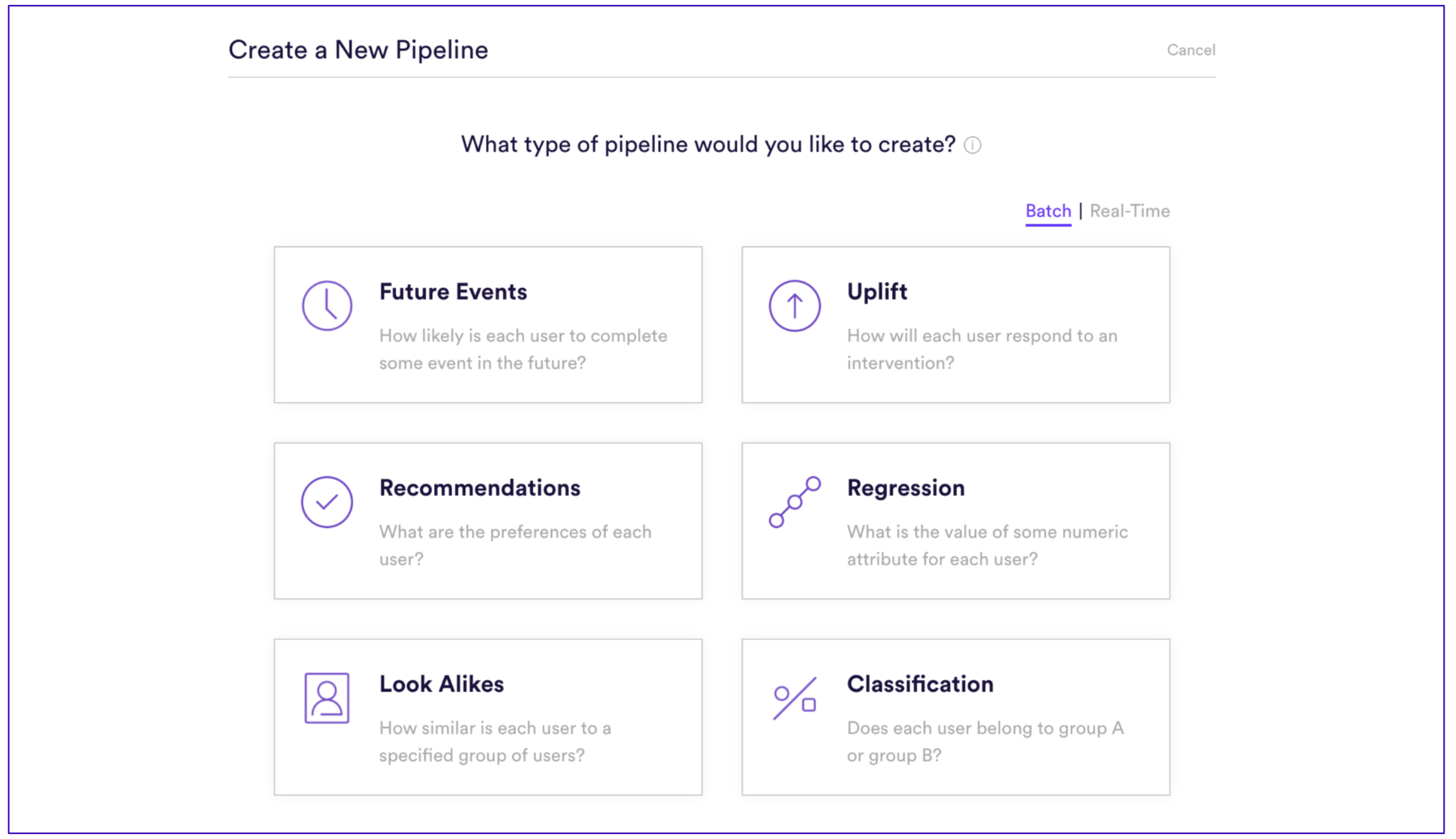
Task: Cancel the new pipeline creation
Action: (1191, 50)
